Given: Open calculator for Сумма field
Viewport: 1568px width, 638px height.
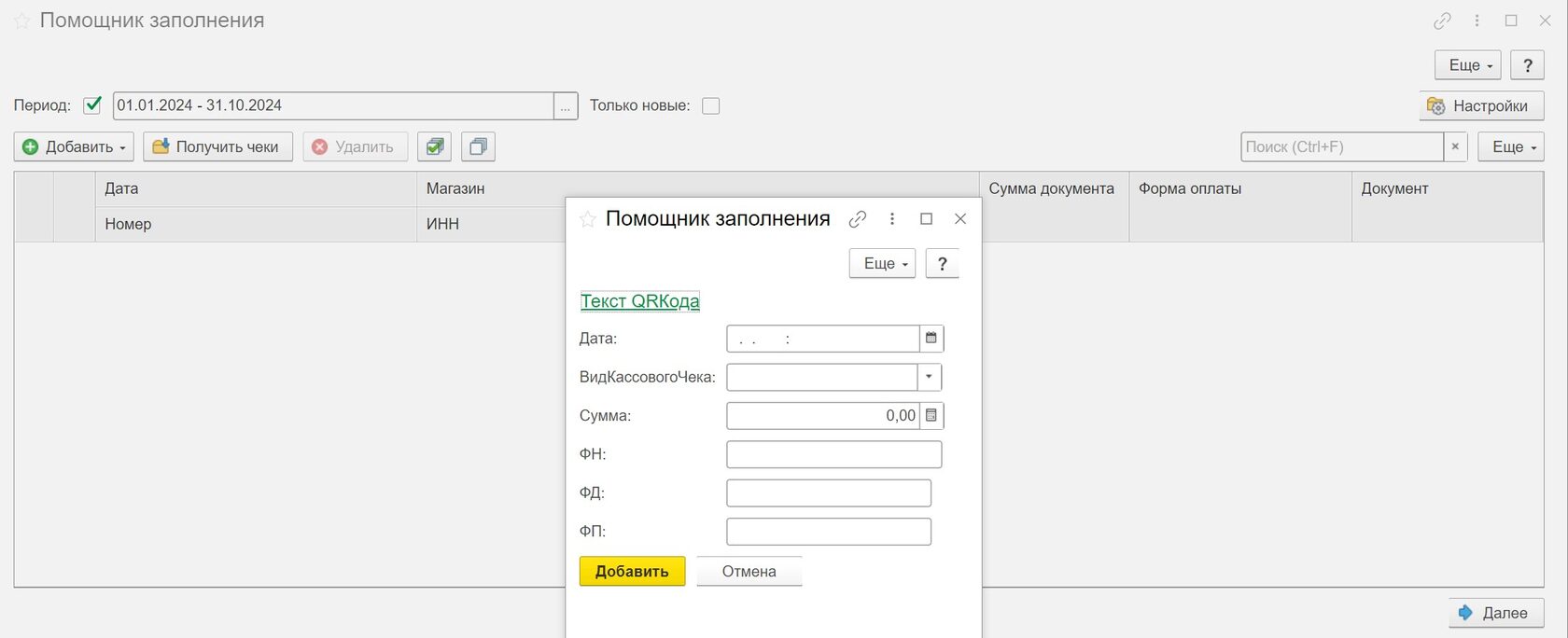Looking at the screenshot, I should (931, 416).
